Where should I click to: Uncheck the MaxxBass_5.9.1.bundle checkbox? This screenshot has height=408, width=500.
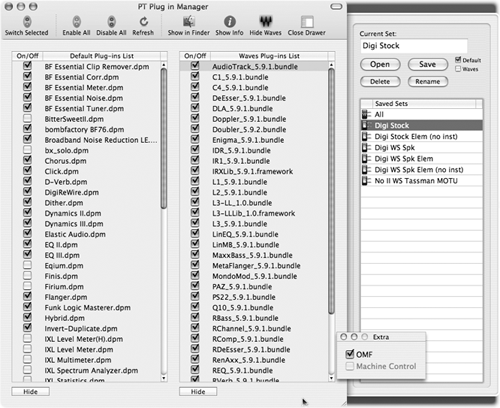[195, 255]
